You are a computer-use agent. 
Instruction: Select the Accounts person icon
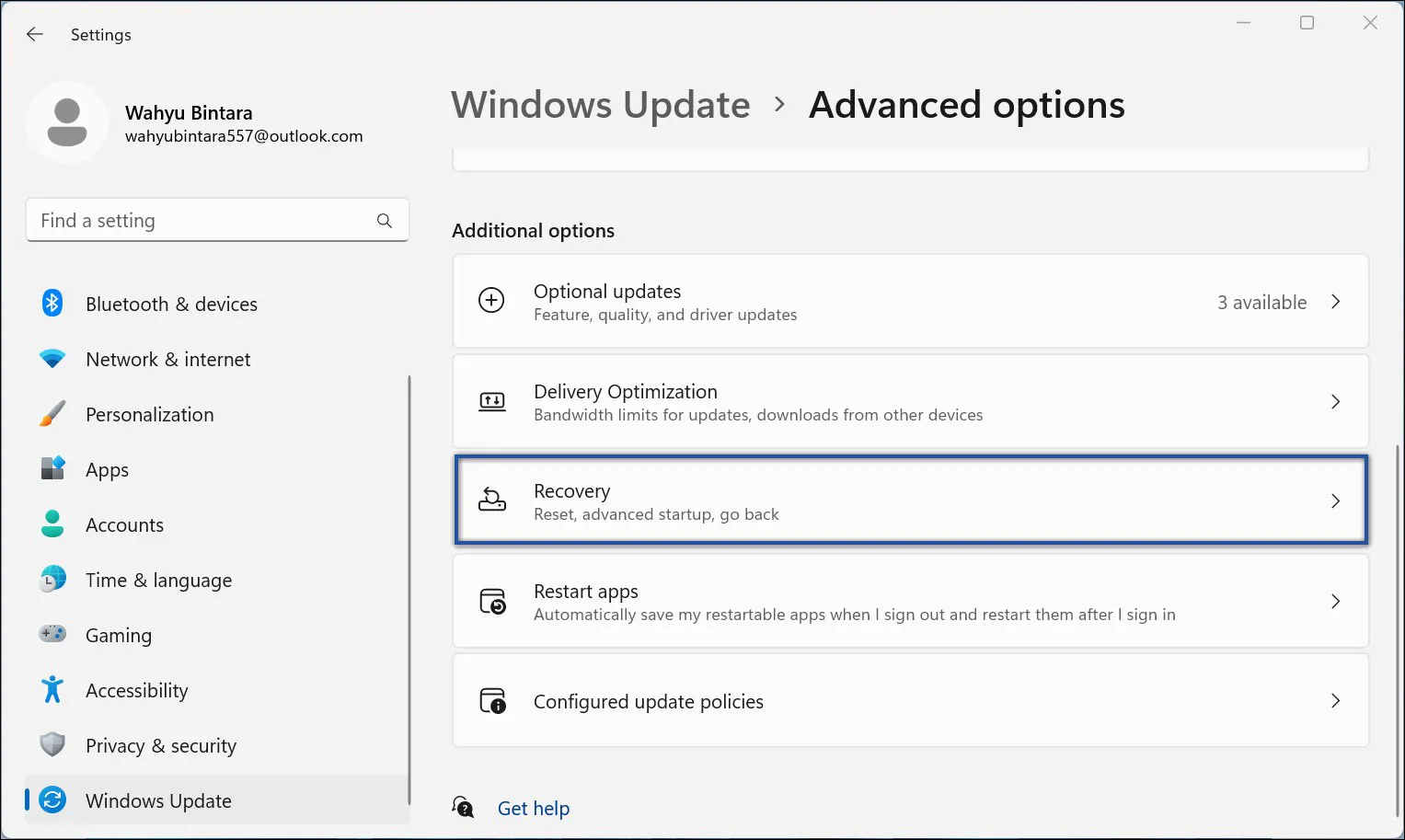[x=52, y=524]
